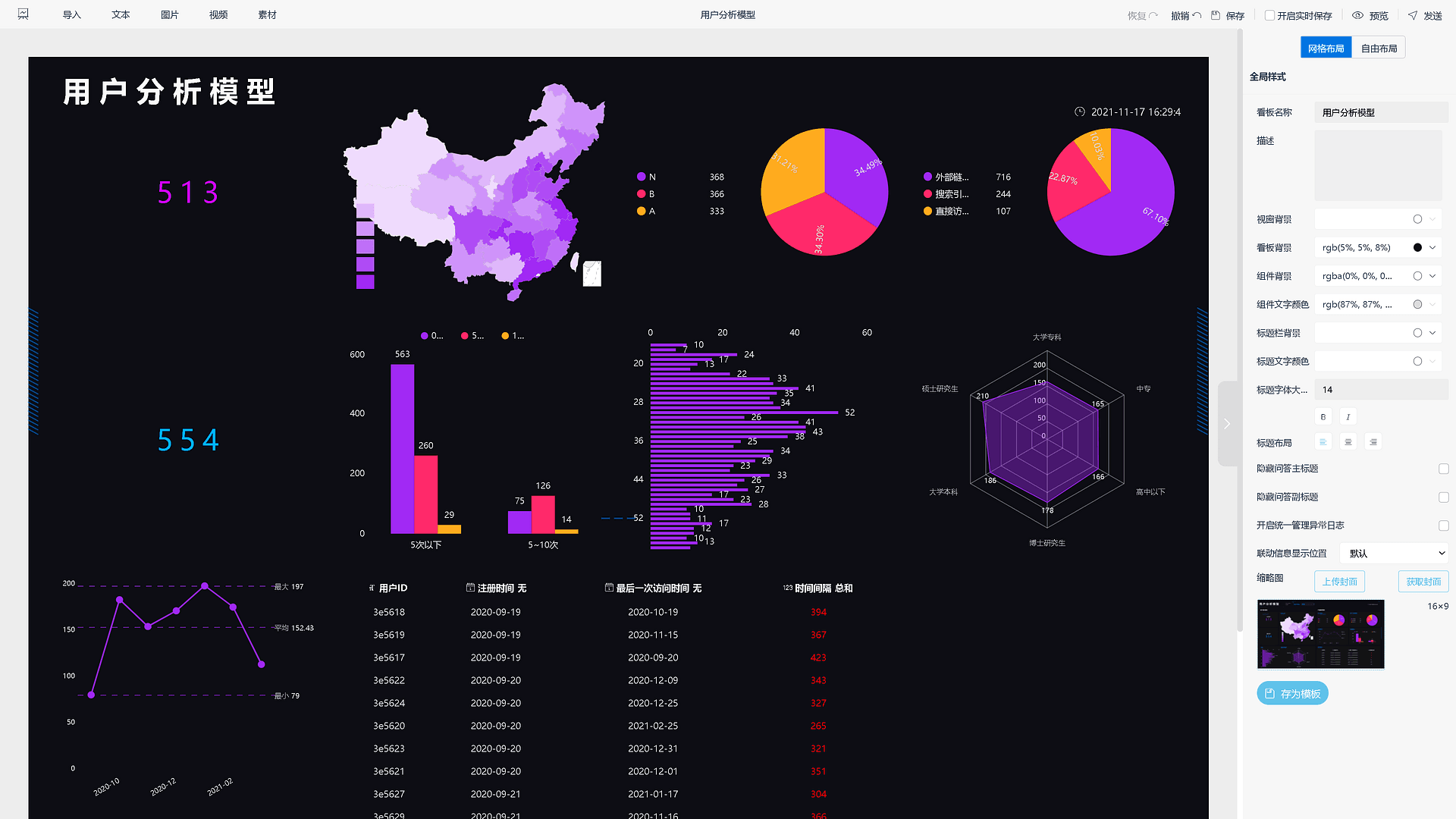Click legend marker B in first pie chart

coord(641,194)
